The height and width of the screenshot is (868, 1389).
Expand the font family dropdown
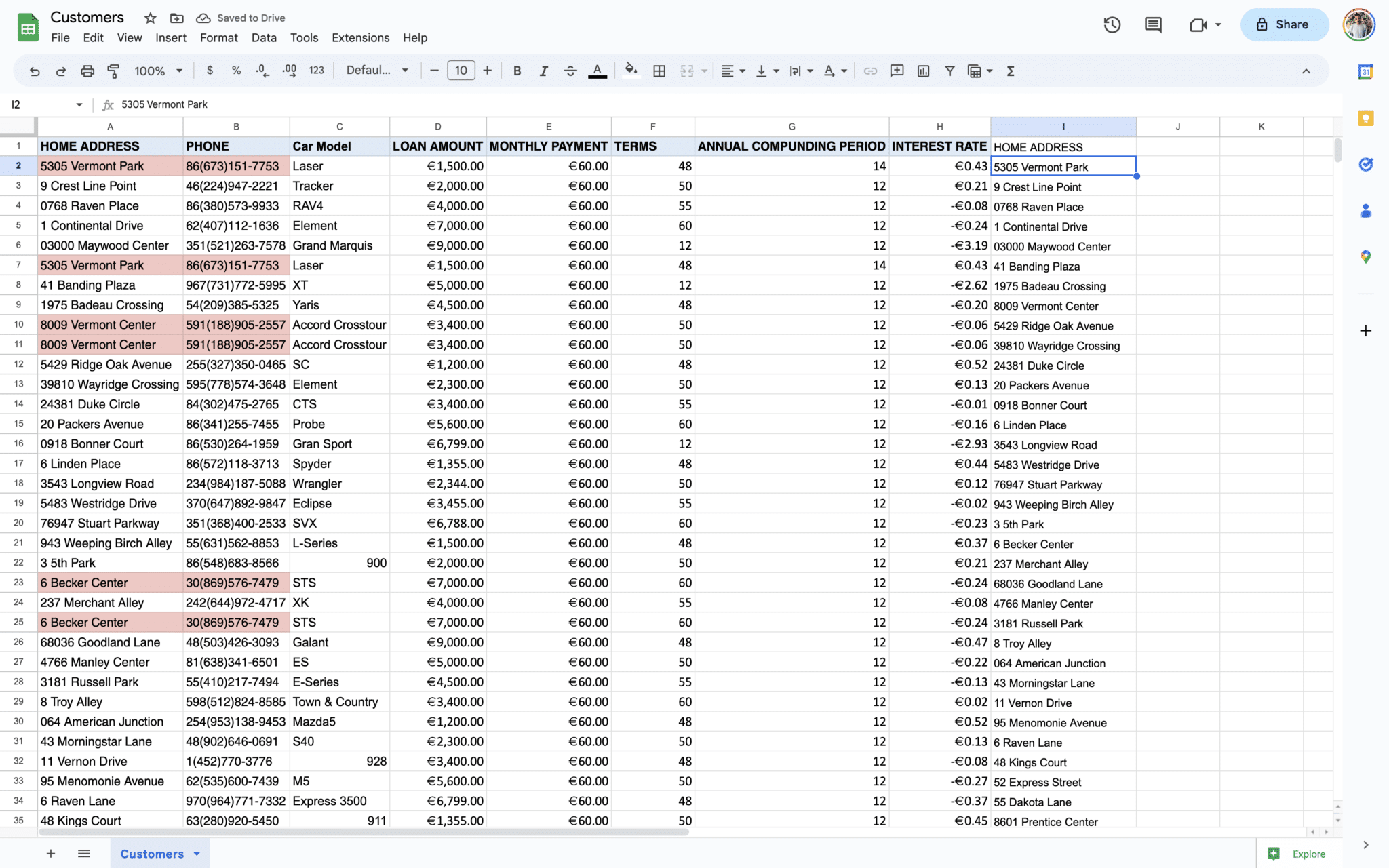377,71
